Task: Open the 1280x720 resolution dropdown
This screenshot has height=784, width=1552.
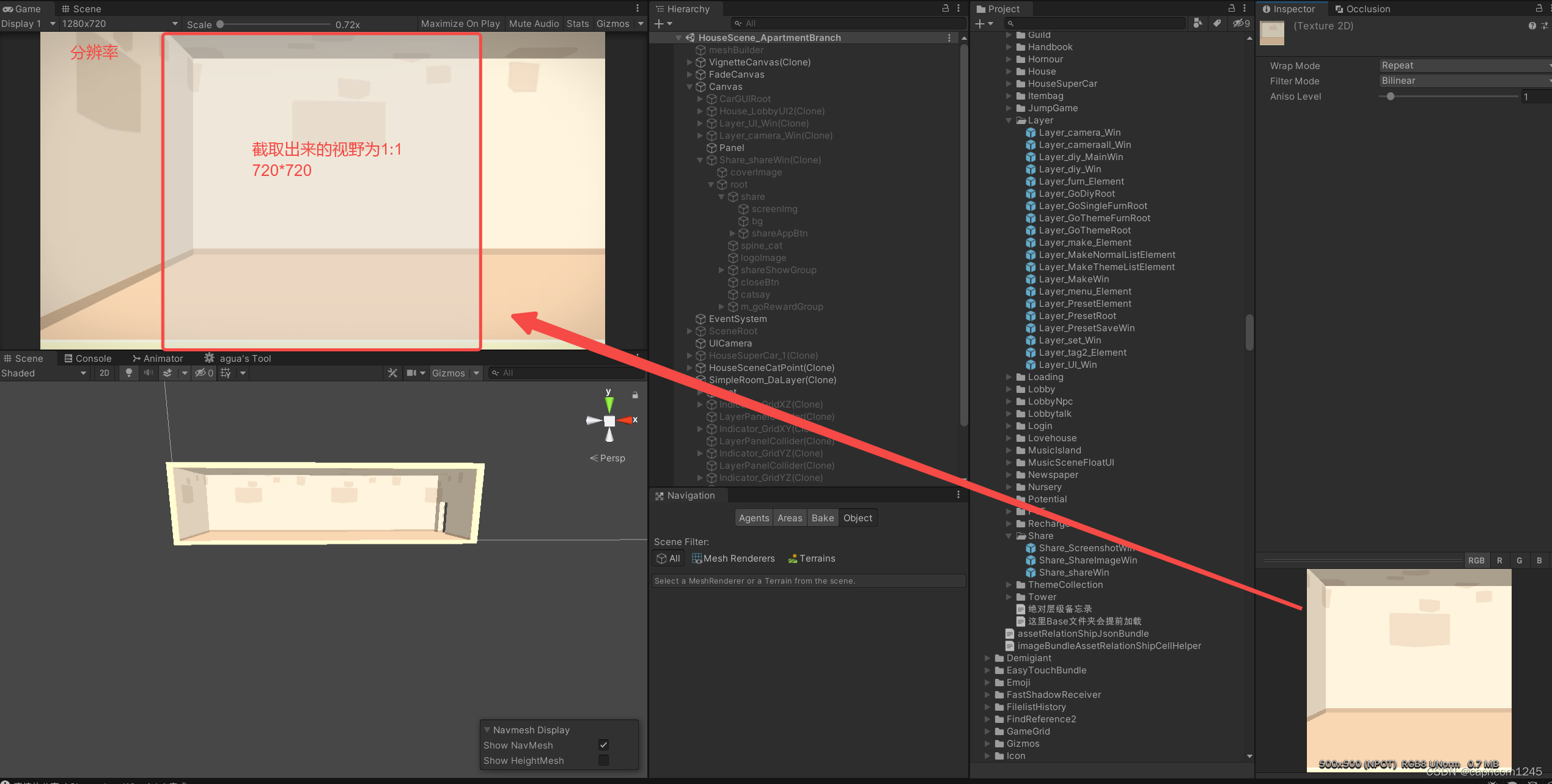Action: pyautogui.click(x=119, y=24)
